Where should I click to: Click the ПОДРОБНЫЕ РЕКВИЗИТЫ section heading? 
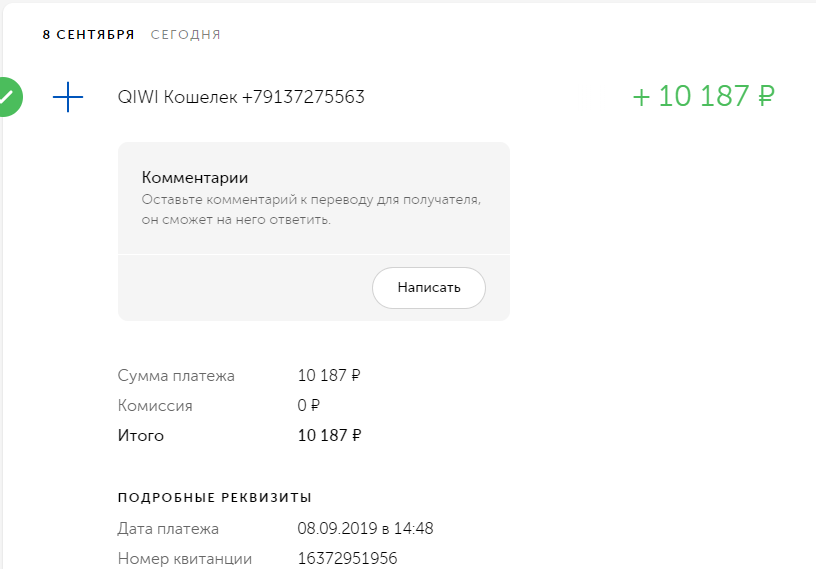pyautogui.click(x=214, y=497)
